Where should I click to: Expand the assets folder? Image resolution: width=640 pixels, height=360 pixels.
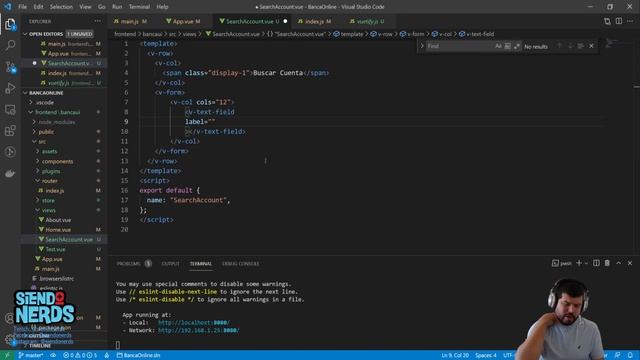(x=49, y=151)
